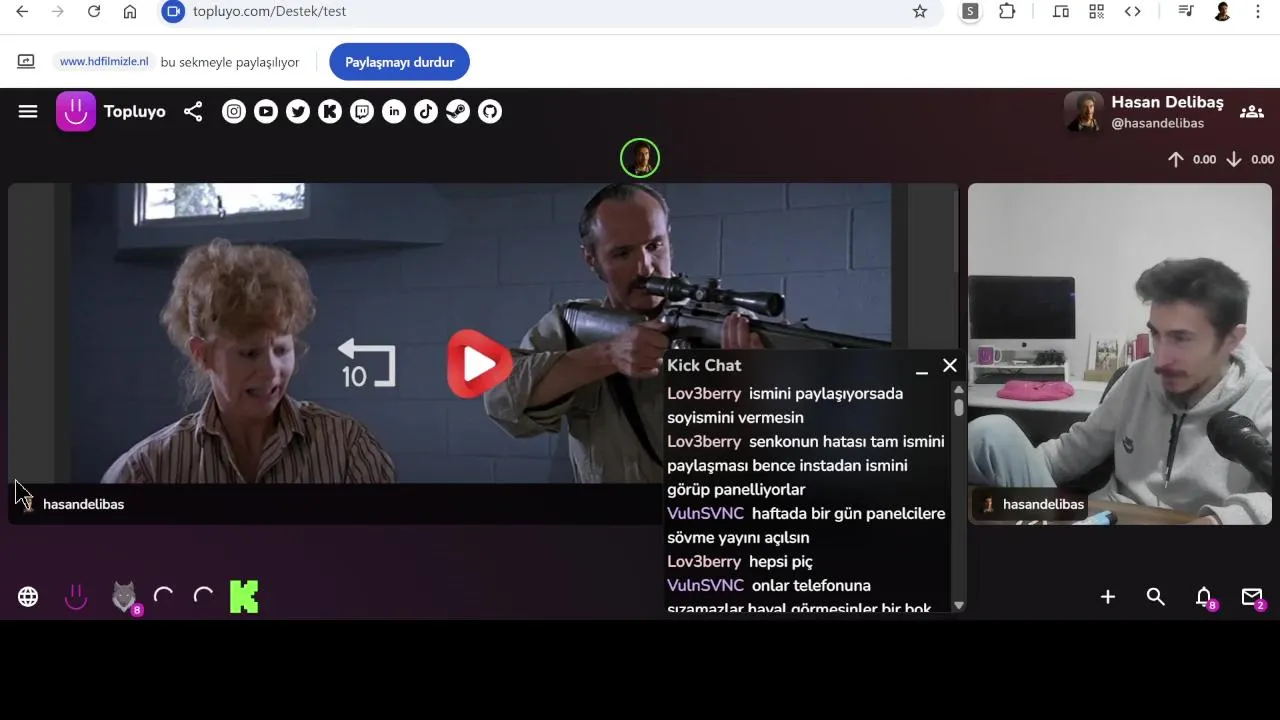
Task: Open notifications bell icon
Action: (x=1204, y=597)
